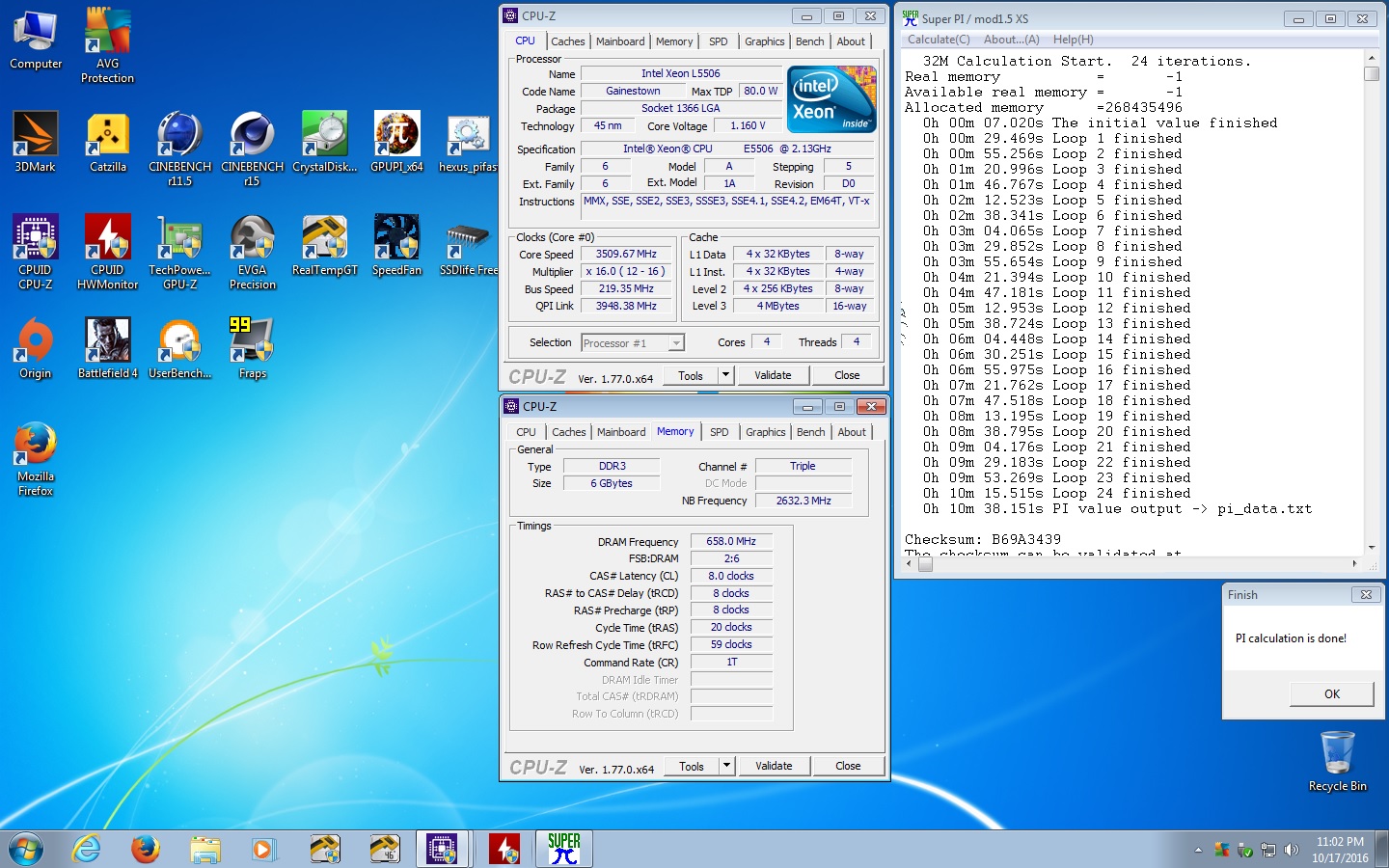This screenshot has width=1389, height=868.
Task: Click the clock in the system tray
Action: (x=1340, y=850)
